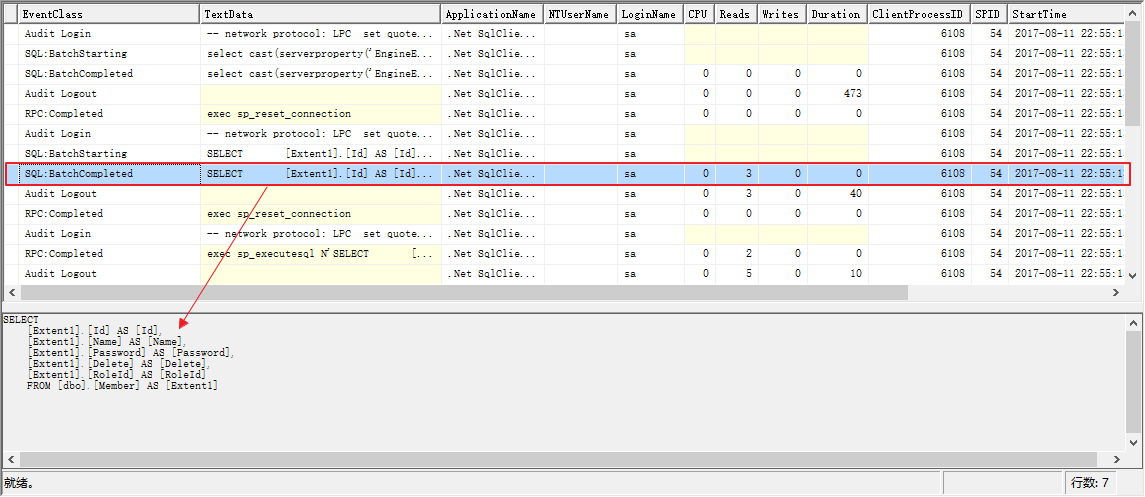1145x497 pixels.
Task: Click the Writes column header
Action: click(x=783, y=14)
